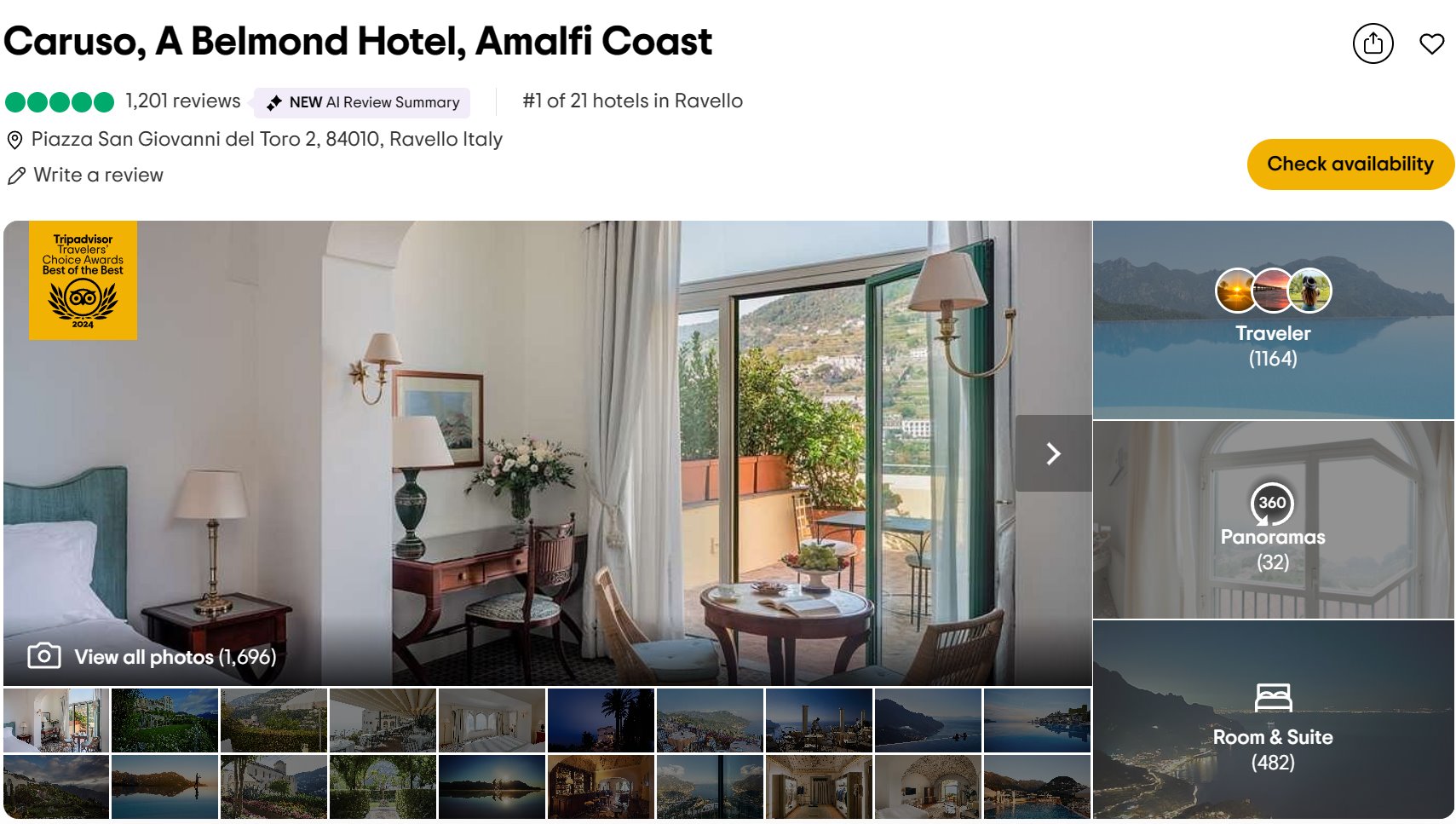Open the NEW AI Review Summary
This screenshot has width=1456, height=824.
click(x=362, y=102)
